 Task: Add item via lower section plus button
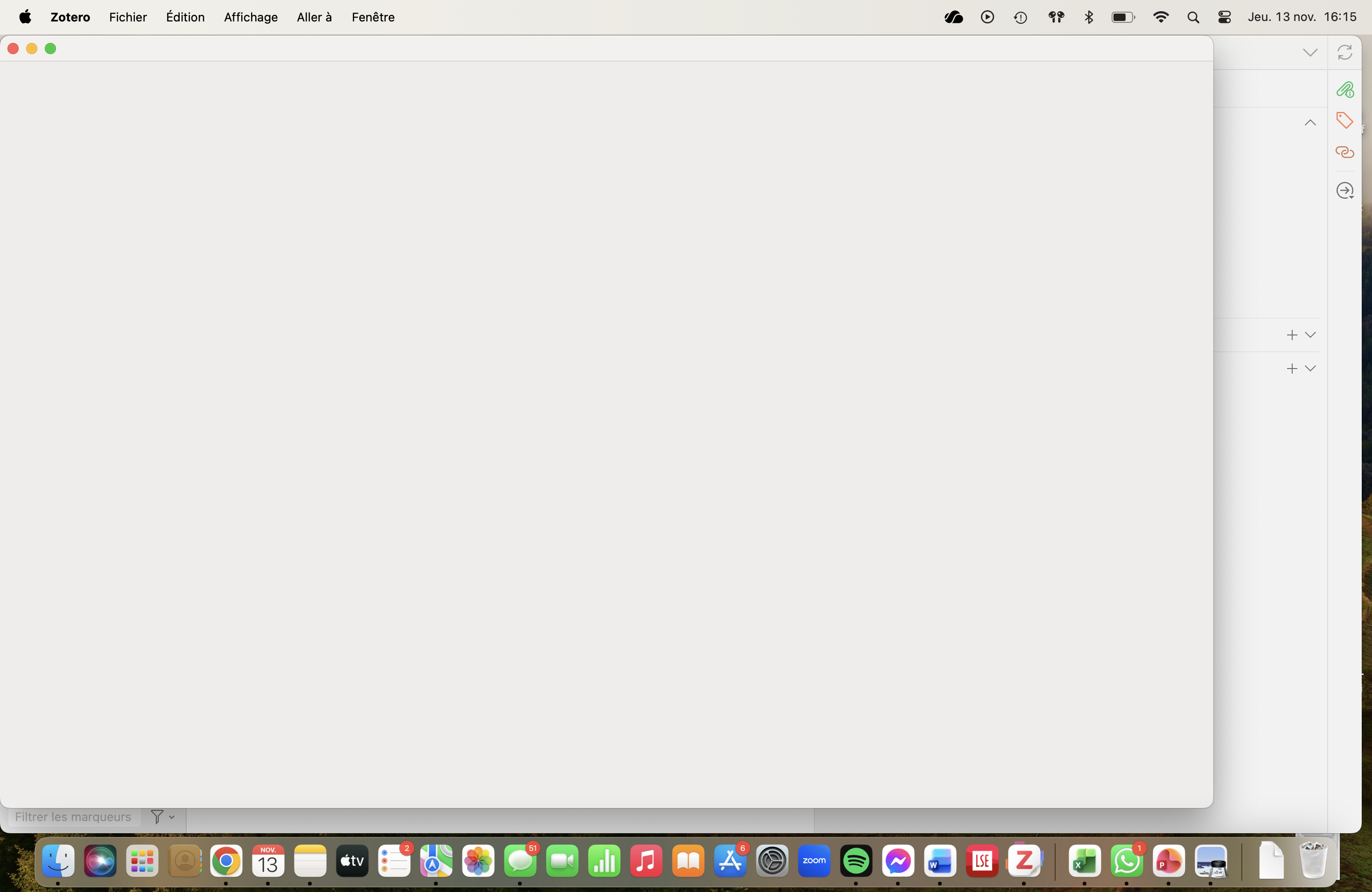tap(1292, 368)
